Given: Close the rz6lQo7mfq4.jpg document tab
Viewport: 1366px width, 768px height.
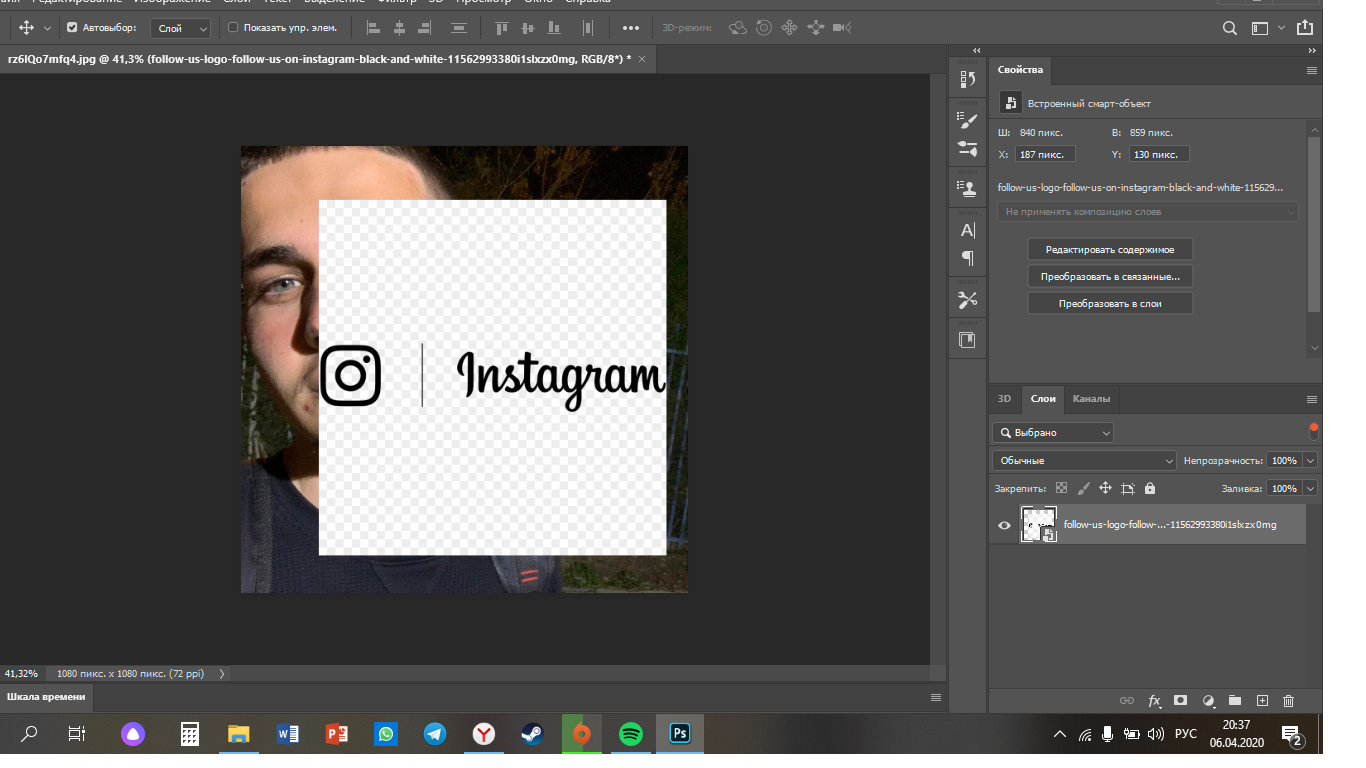Looking at the screenshot, I should pos(642,59).
